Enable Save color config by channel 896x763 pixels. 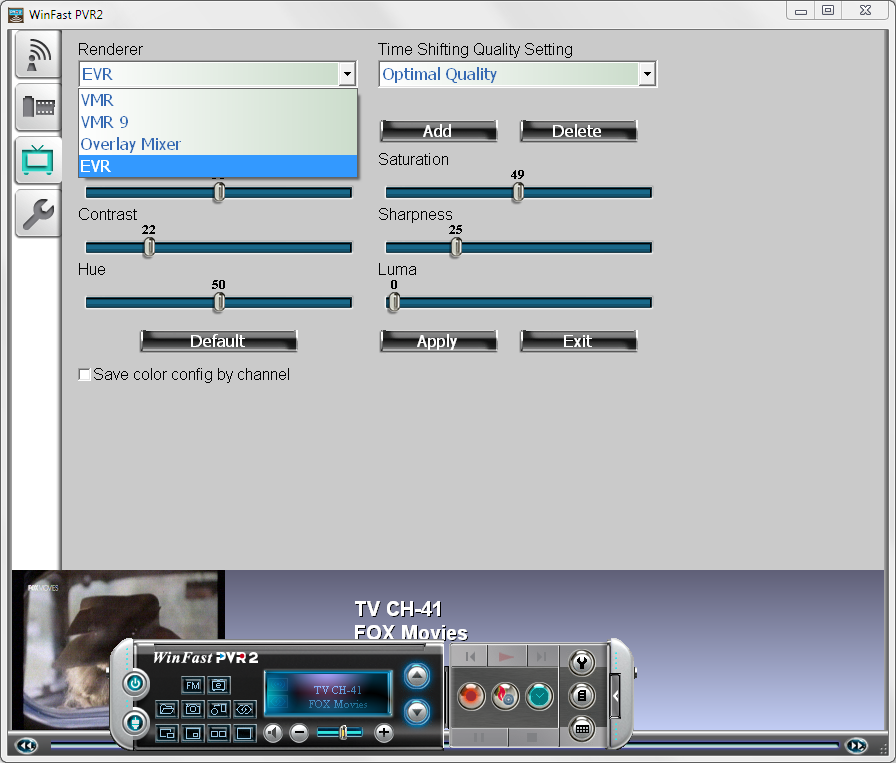click(85, 375)
